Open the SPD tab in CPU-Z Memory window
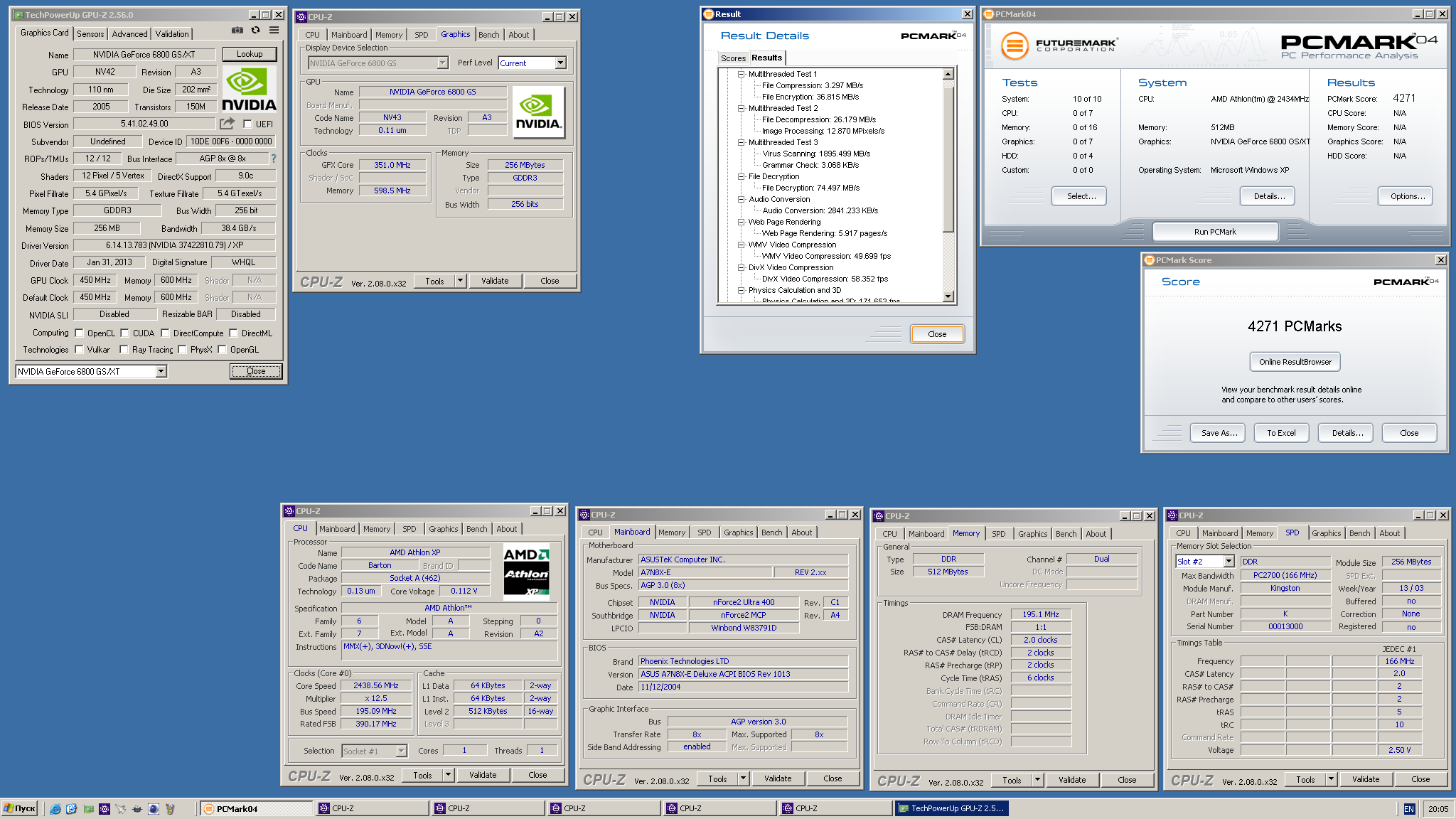This screenshot has height=819, width=1456. point(998,534)
